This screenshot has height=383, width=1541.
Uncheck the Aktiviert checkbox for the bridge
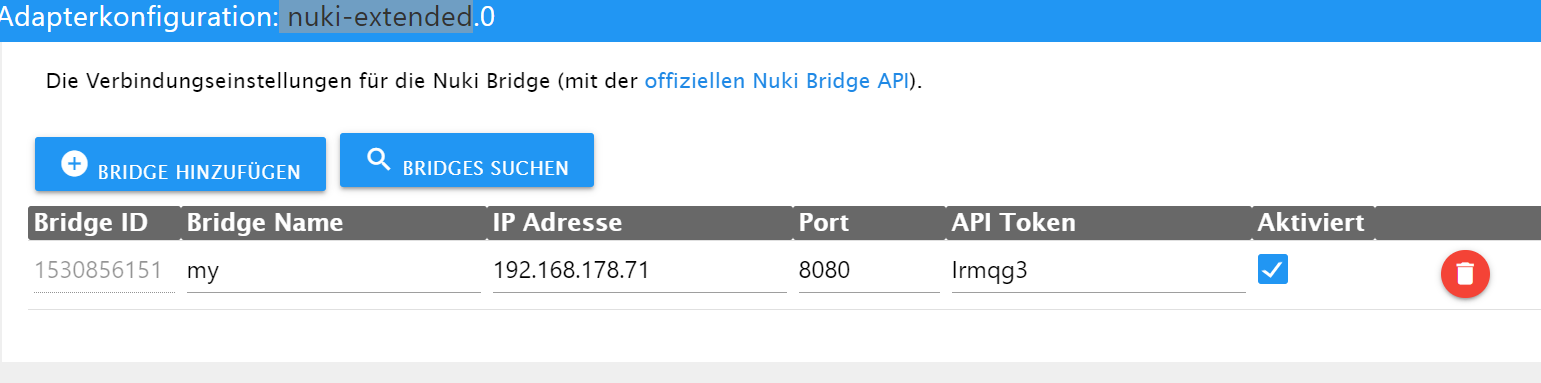click(1272, 269)
